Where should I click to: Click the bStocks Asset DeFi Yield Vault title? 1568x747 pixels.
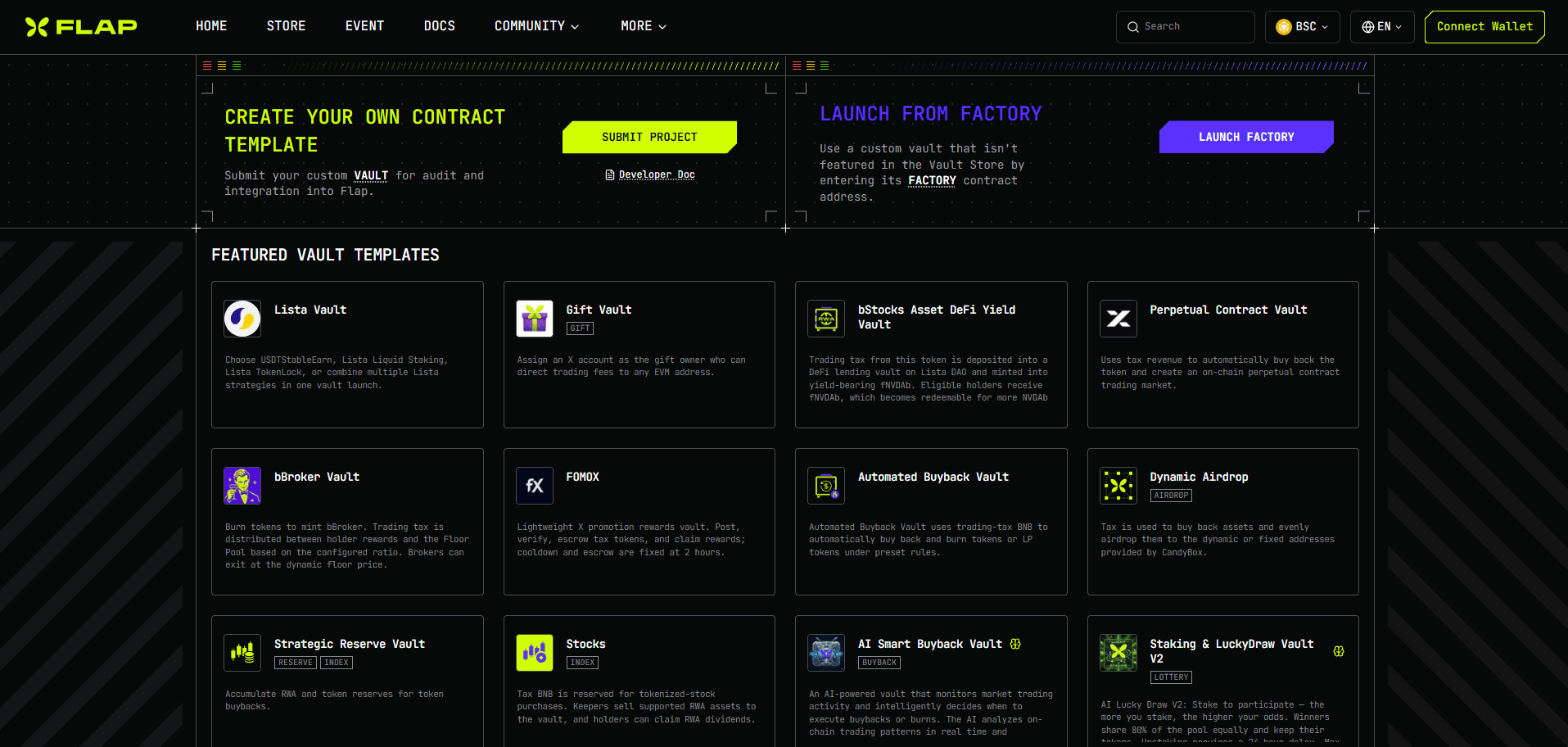(937, 317)
